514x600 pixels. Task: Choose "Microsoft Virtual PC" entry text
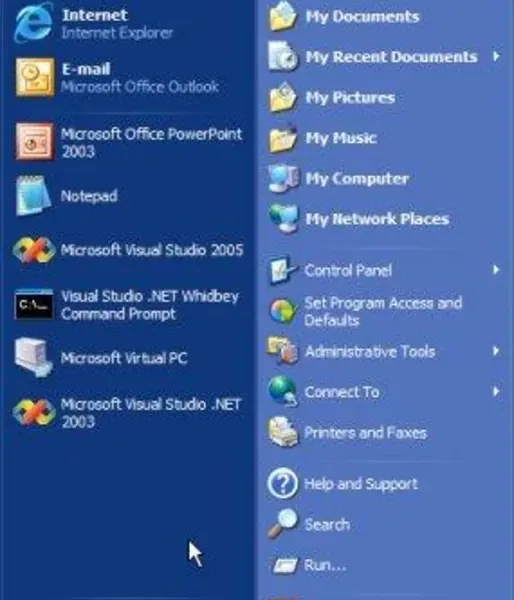click(x=124, y=358)
